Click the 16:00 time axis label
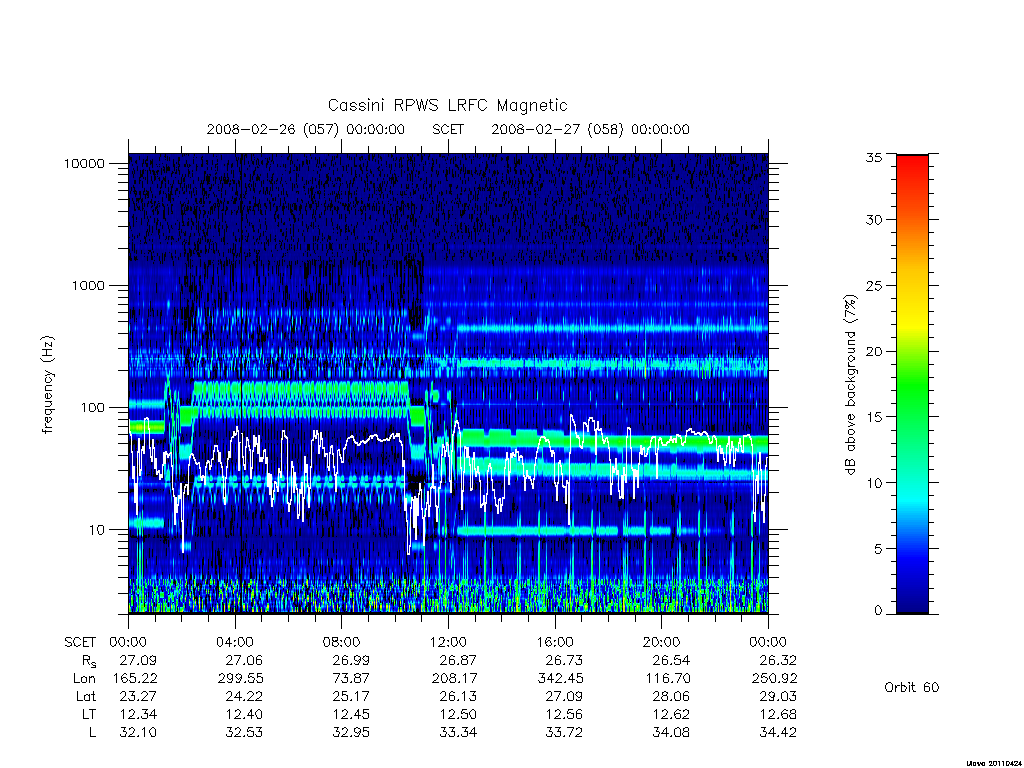Screen dimensions: 1024x768 coord(555,642)
